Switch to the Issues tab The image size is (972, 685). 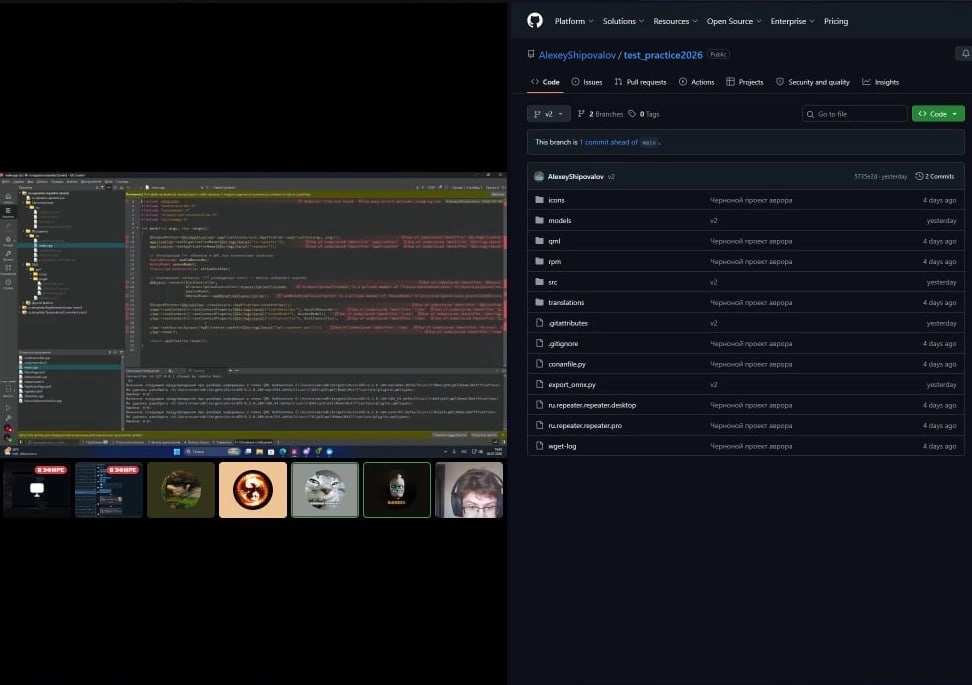pos(586,82)
